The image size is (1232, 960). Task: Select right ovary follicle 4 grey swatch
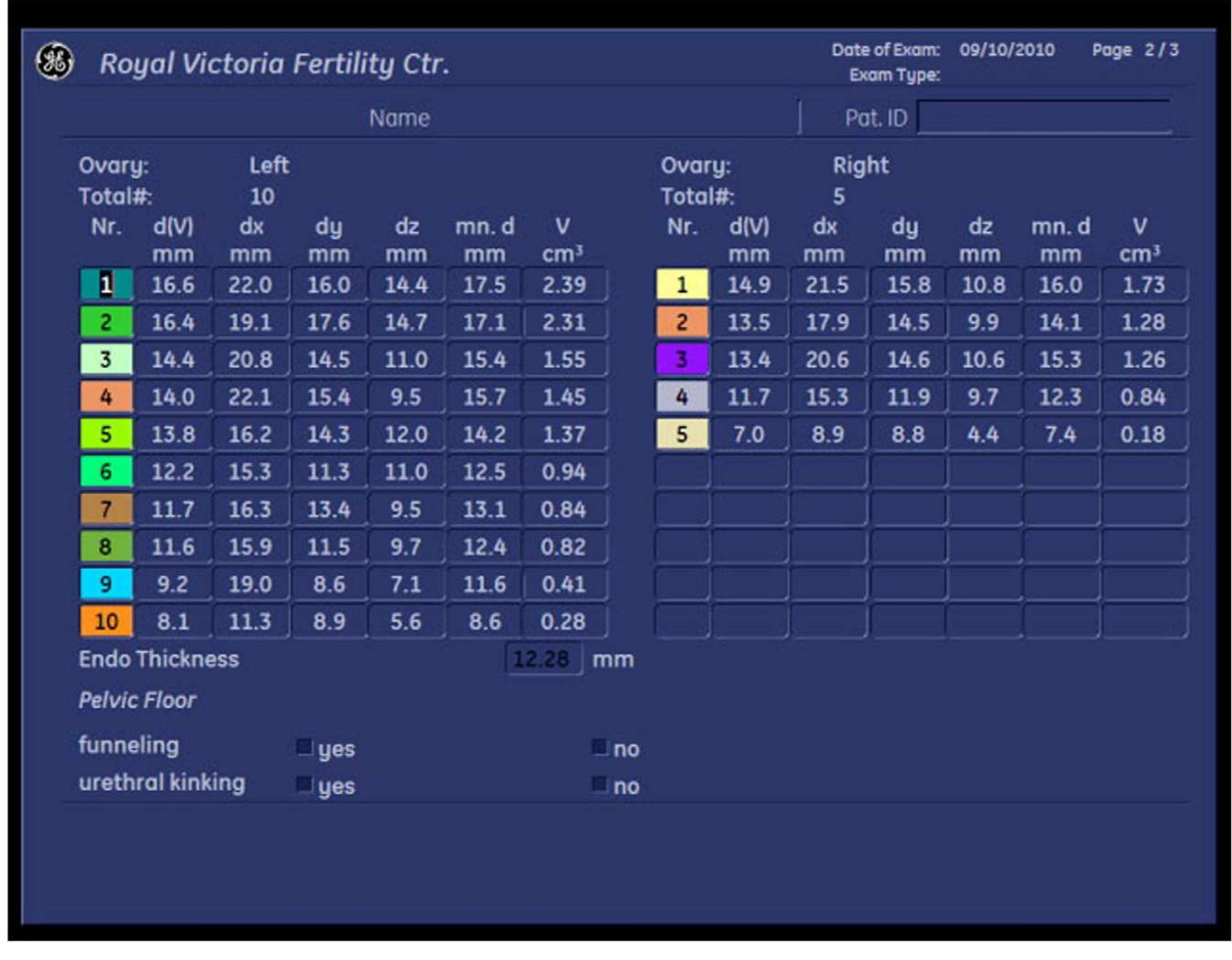click(x=683, y=397)
